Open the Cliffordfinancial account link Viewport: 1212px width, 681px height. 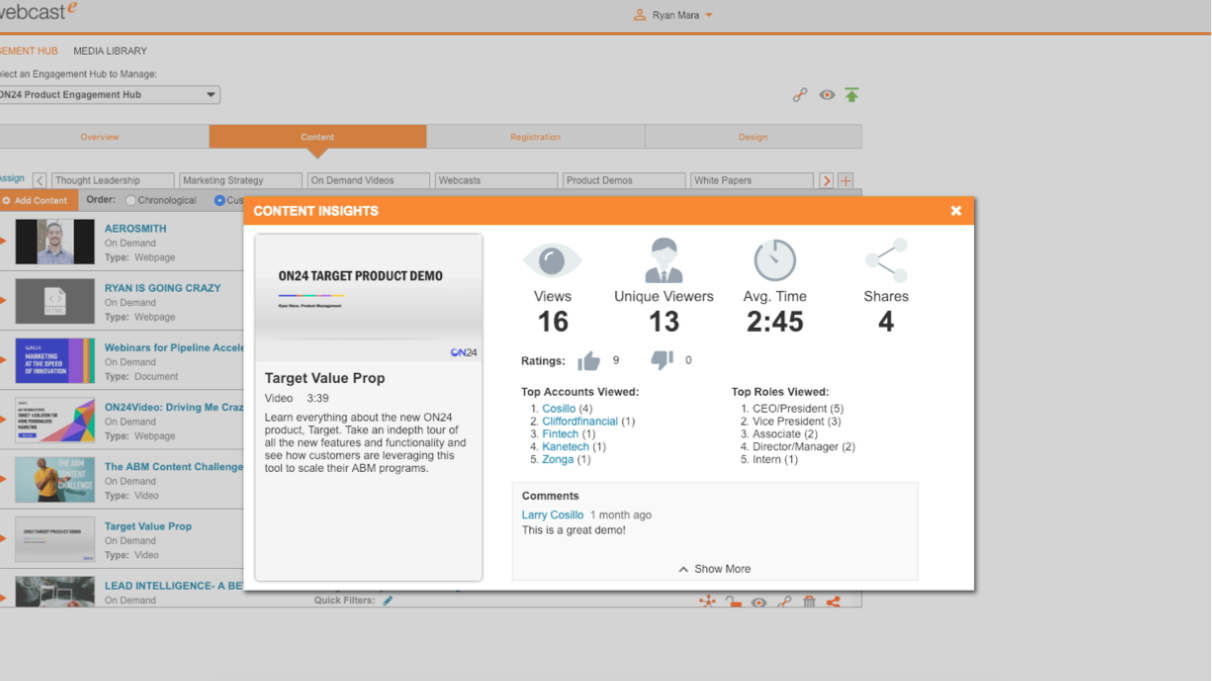click(x=580, y=422)
